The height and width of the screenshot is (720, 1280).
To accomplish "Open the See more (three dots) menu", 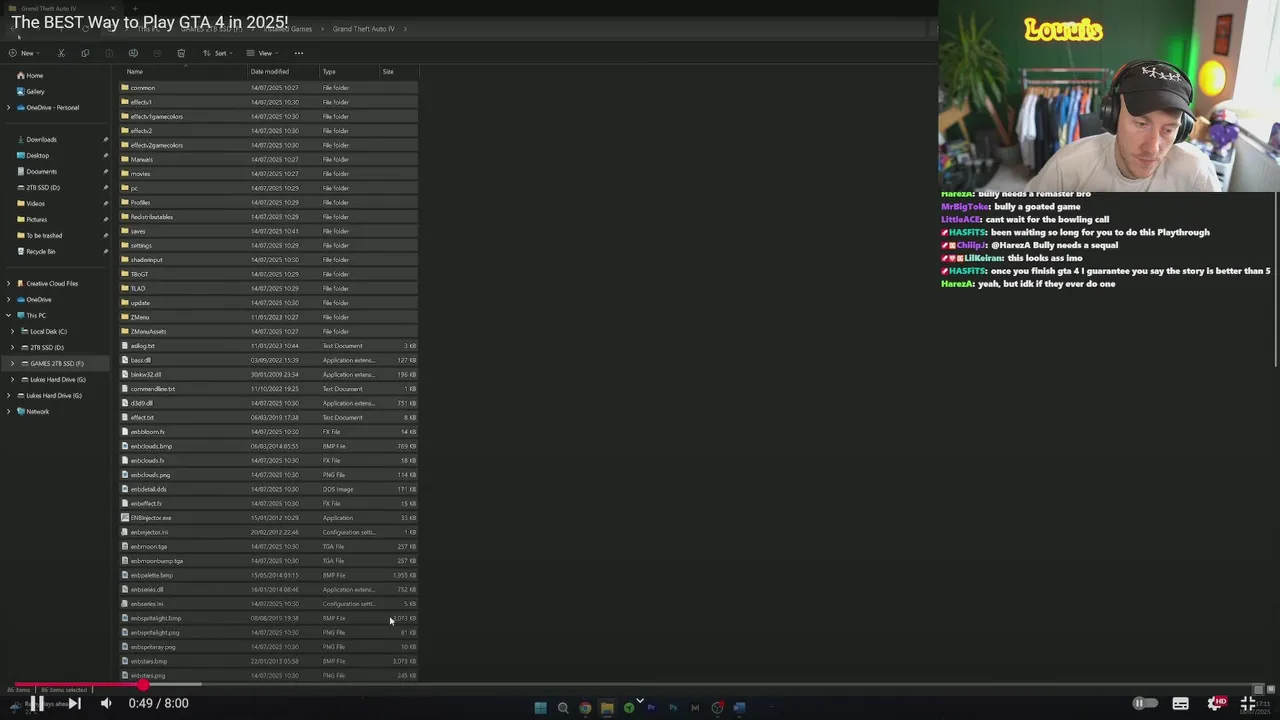I will coord(298,53).
